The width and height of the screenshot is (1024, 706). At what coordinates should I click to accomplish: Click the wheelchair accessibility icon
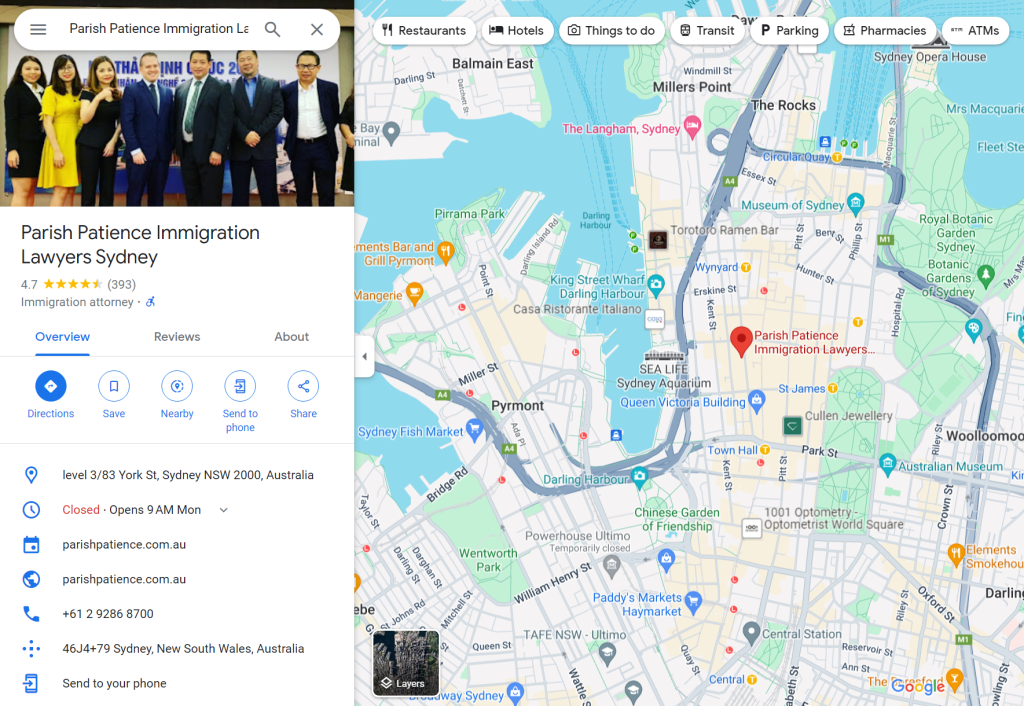click(x=150, y=302)
